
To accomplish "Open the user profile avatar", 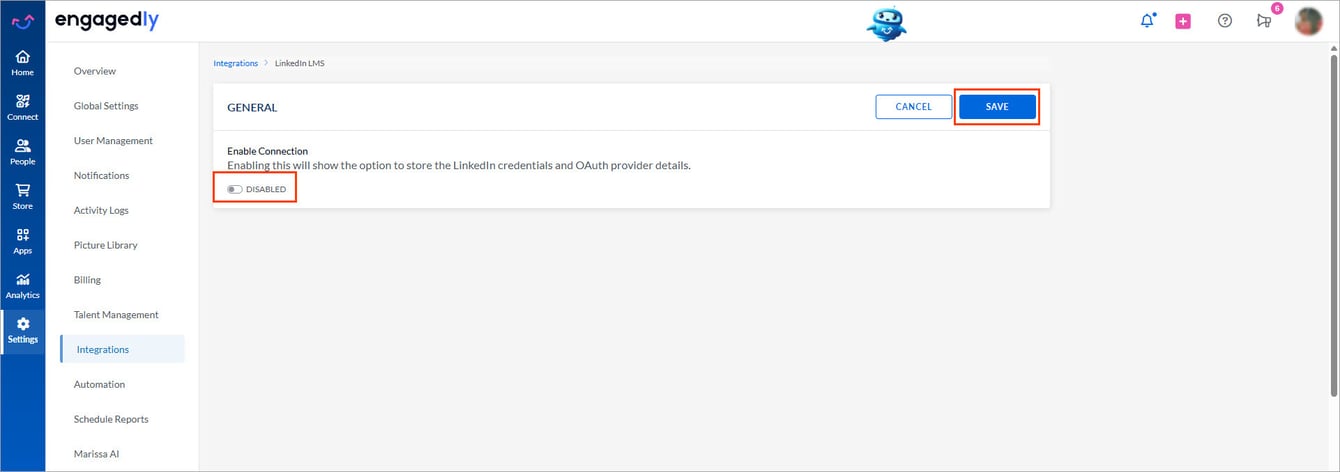I will point(1309,21).
